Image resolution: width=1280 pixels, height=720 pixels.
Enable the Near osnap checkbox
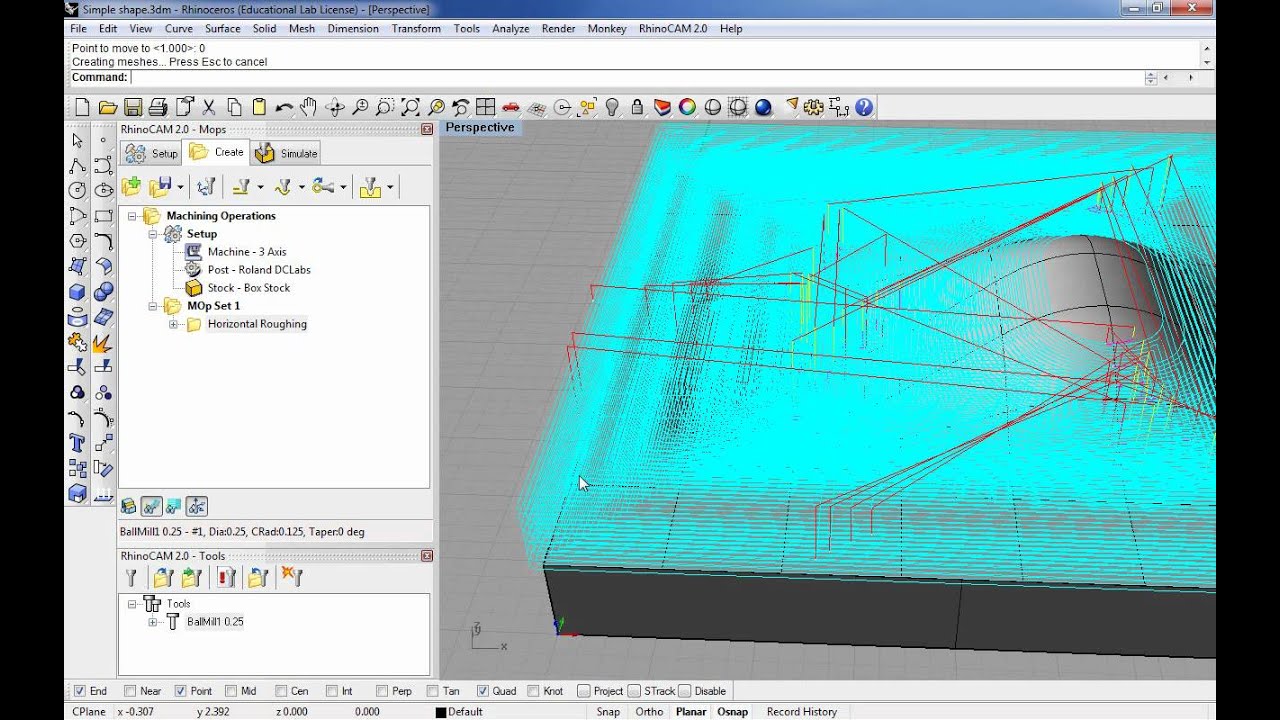click(x=130, y=691)
